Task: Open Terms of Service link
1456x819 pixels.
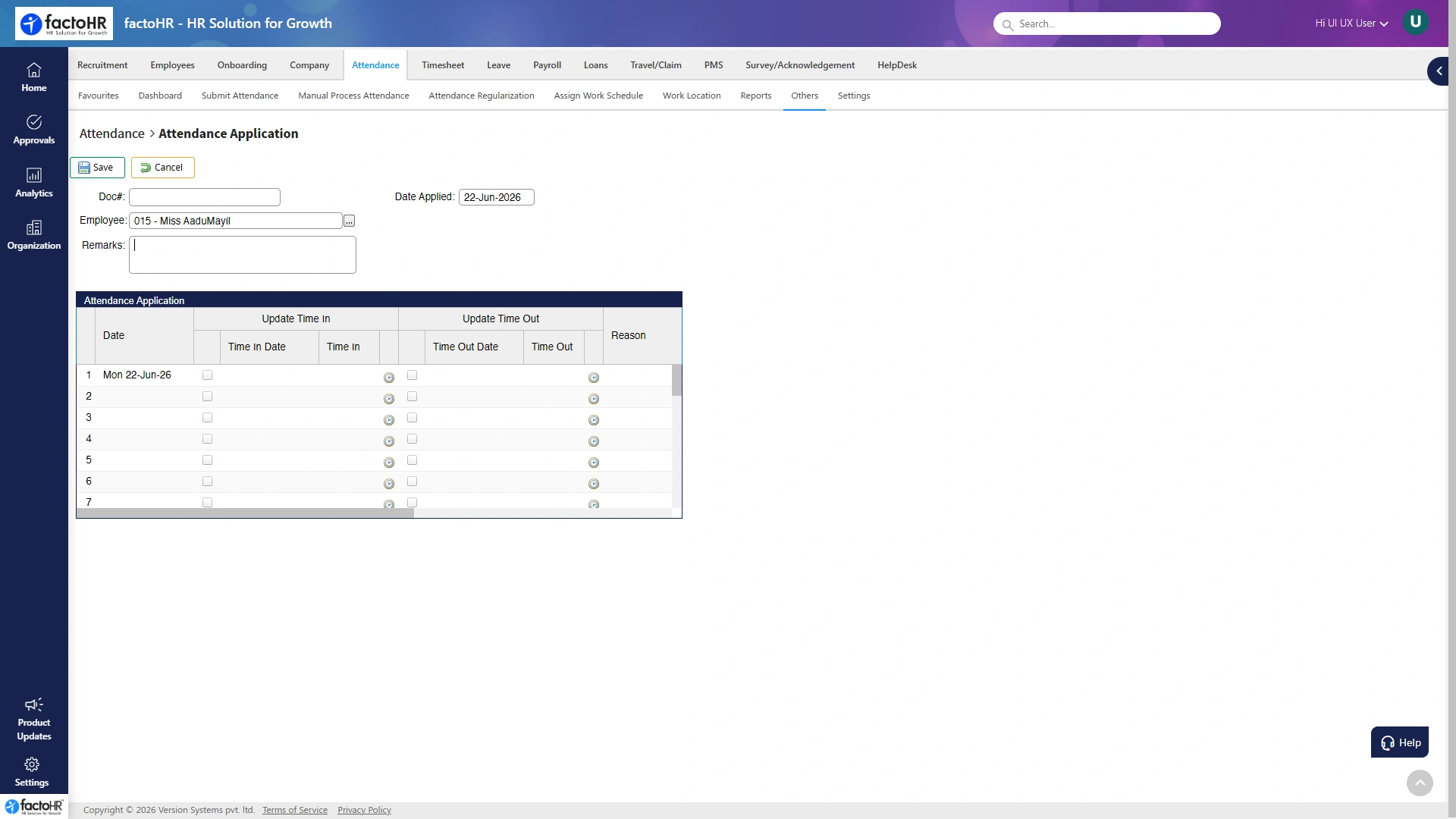Action: 295,810
